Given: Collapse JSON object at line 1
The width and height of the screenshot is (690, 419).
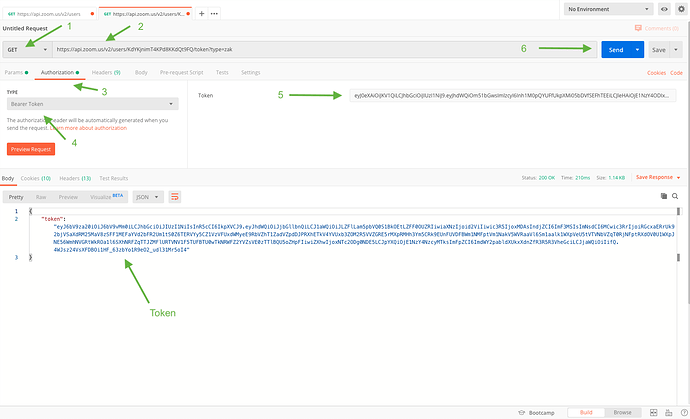Looking at the screenshot, I should pyautogui.click(x=30, y=211).
